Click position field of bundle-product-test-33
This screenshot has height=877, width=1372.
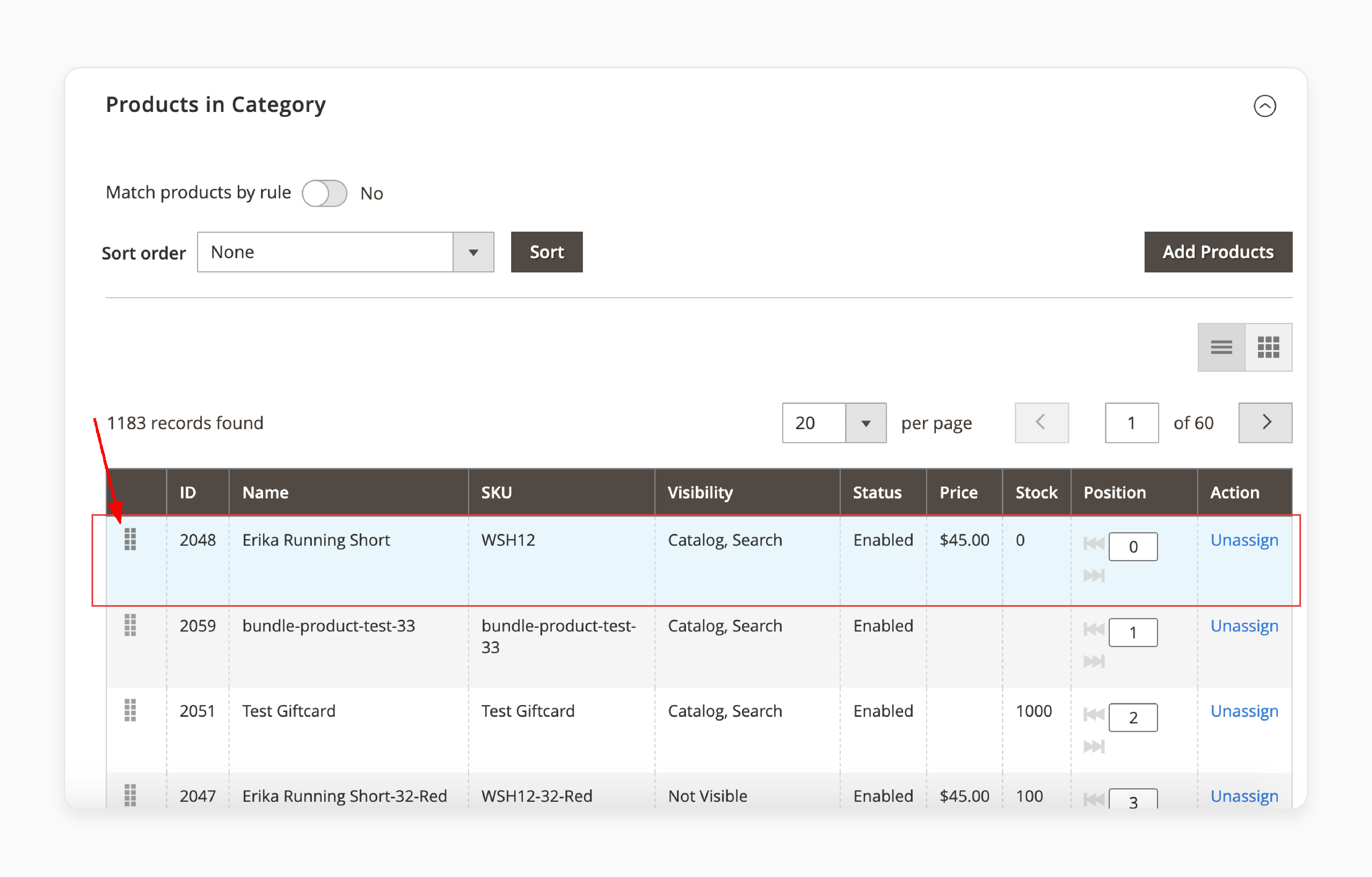click(1133, 632)
